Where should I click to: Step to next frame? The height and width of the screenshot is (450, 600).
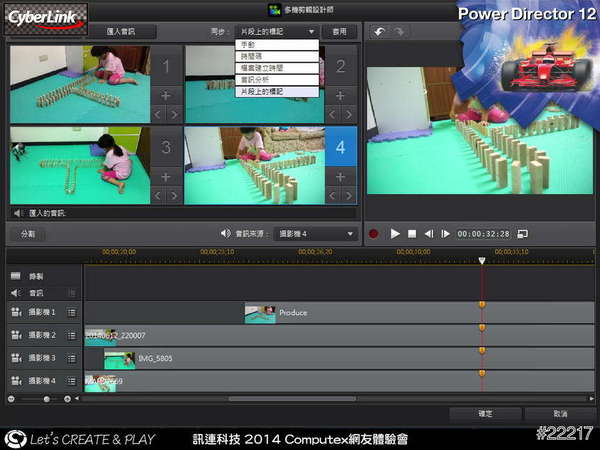tap(445, 233)
